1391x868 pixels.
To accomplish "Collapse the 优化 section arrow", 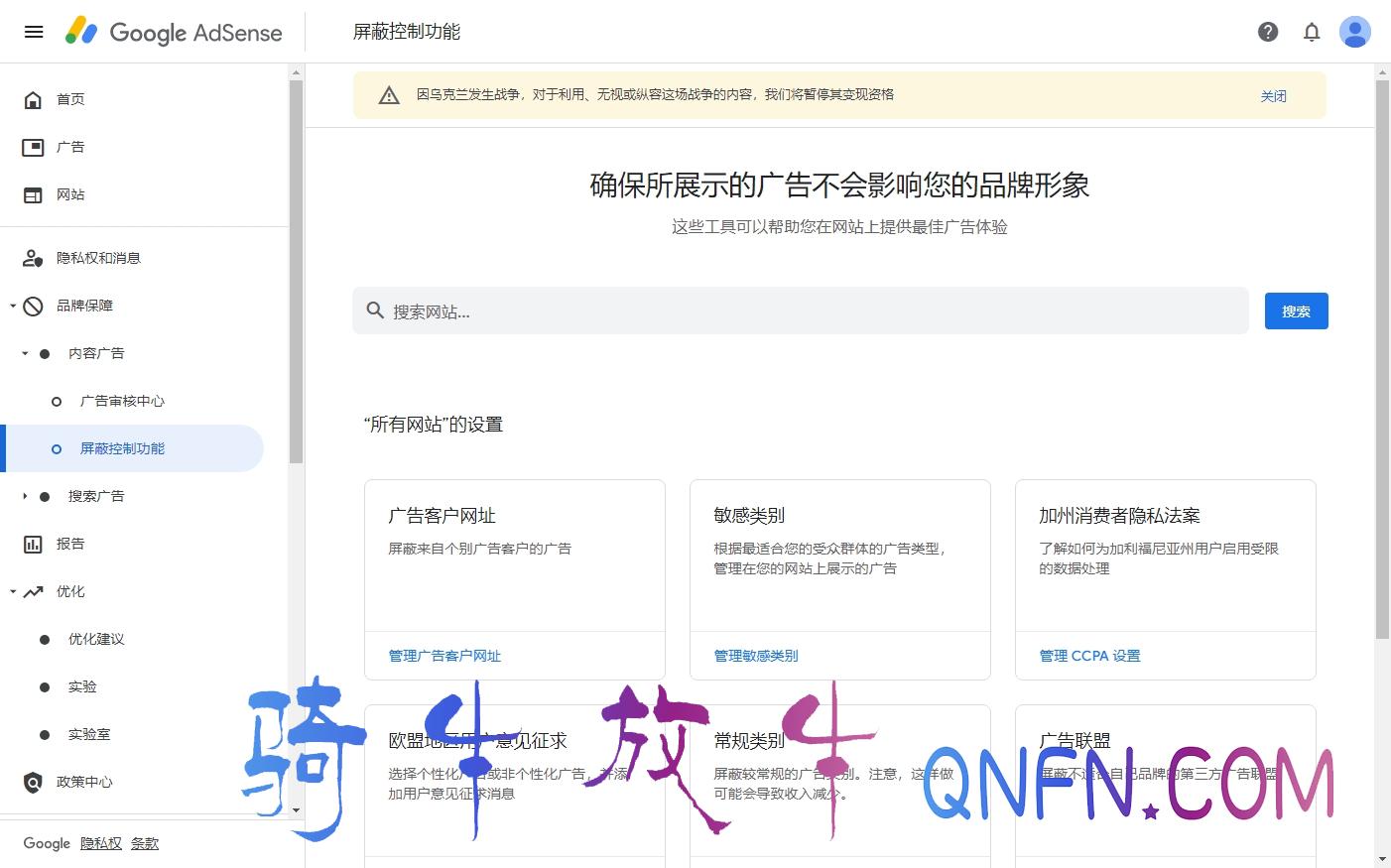I will click(x=13, y=591).
